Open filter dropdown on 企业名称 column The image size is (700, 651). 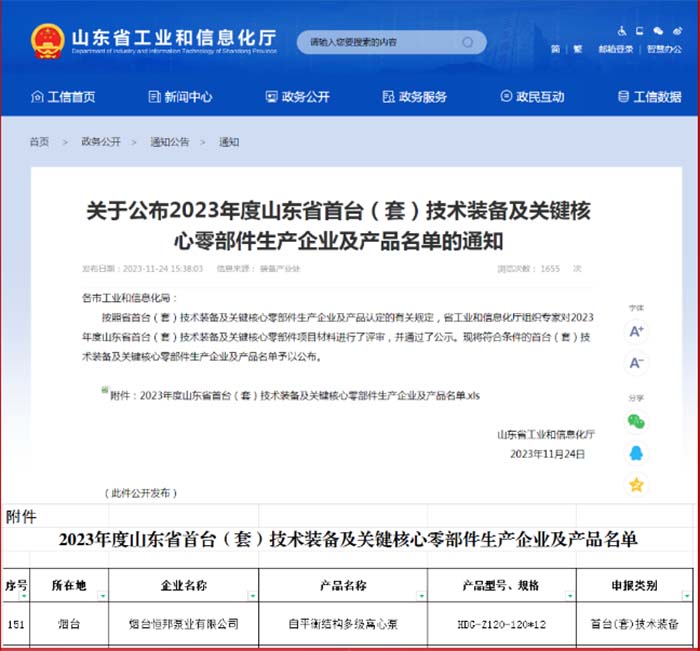tap(253, 596)
